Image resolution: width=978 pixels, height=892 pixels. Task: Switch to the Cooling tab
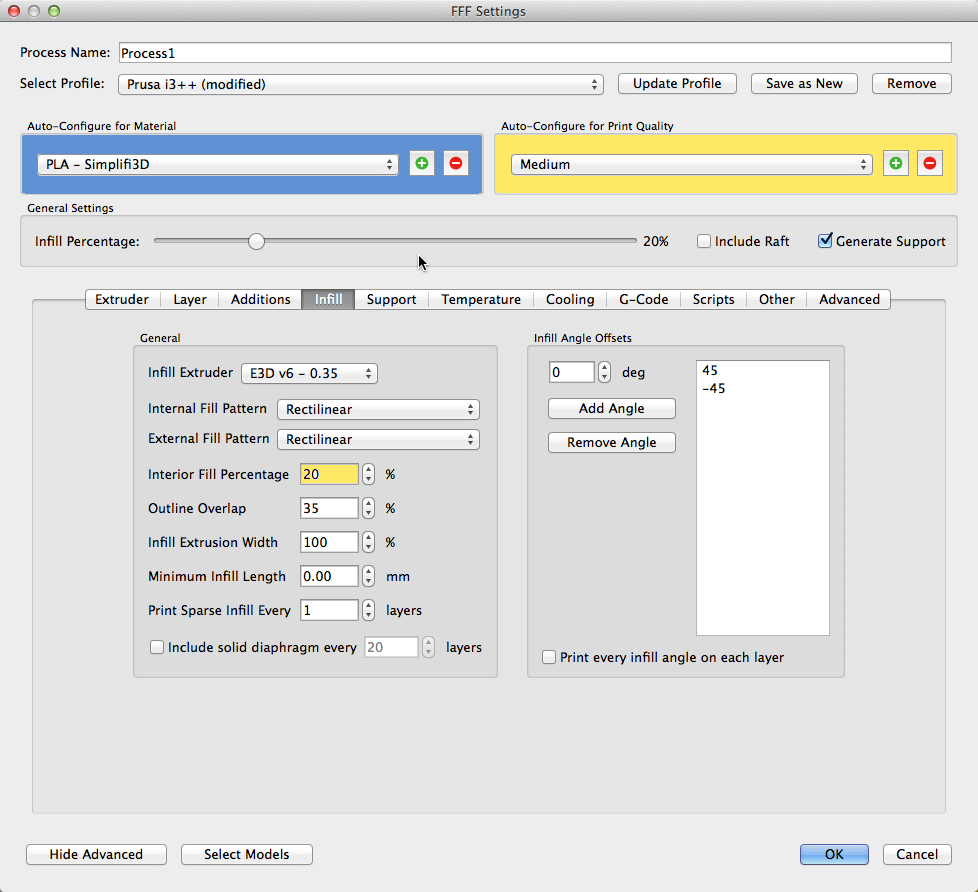point(570,299)
